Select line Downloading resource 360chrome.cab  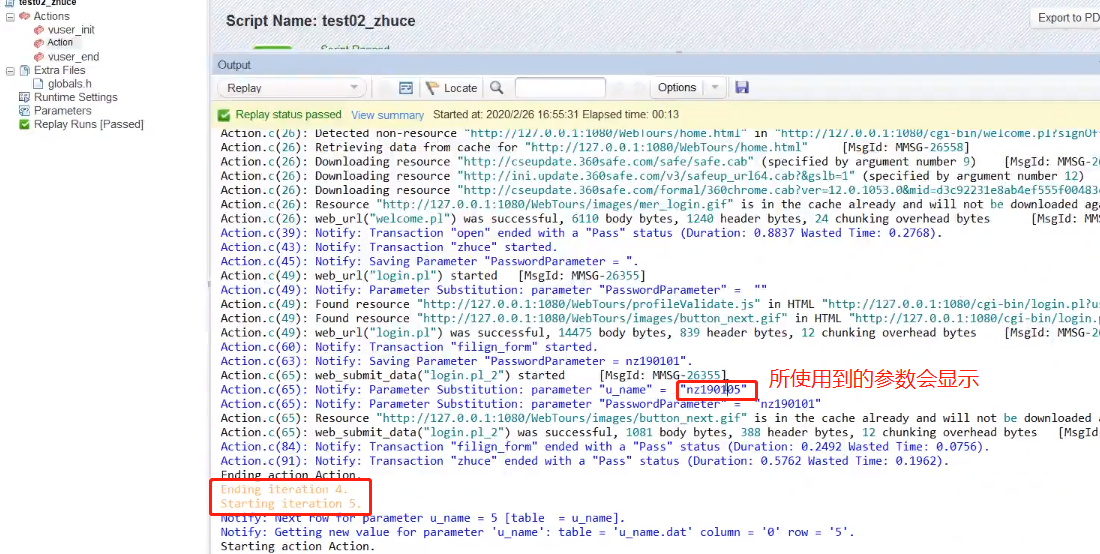point(660,190)
